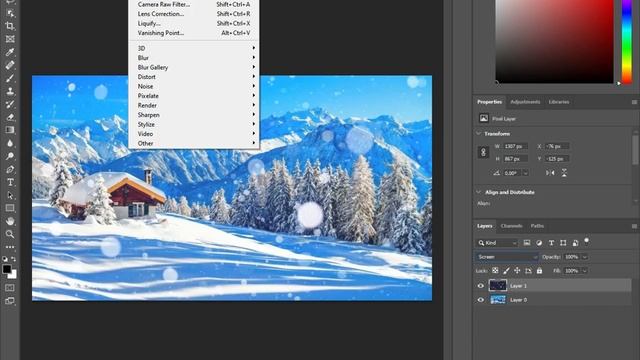Open the rotation angle dropdown

(526, 173)
